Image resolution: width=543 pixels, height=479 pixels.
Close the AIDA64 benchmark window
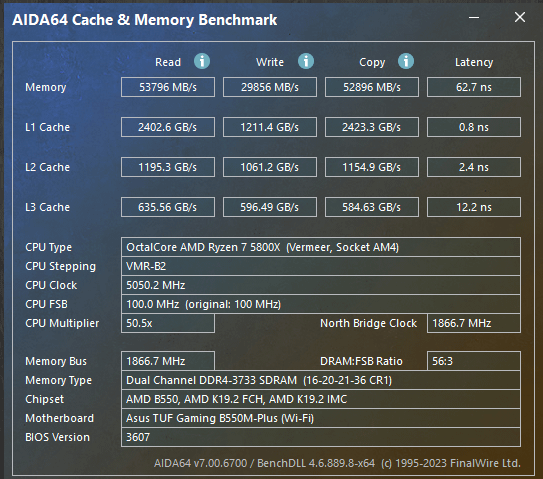coord(520,17)
